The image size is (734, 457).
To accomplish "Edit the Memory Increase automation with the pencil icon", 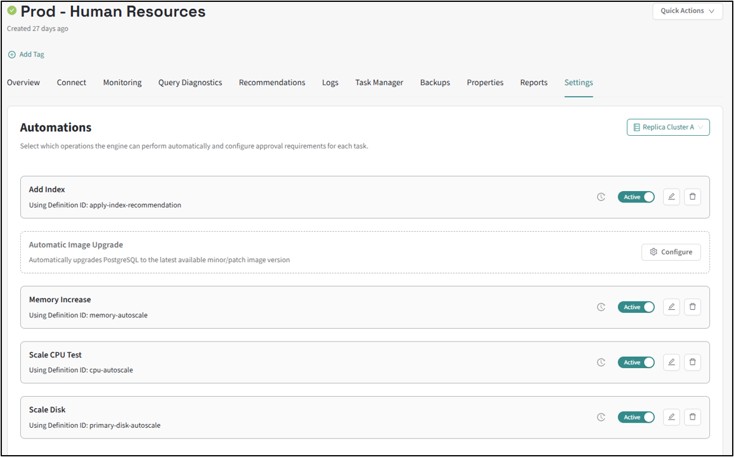I will pos(671,307).
